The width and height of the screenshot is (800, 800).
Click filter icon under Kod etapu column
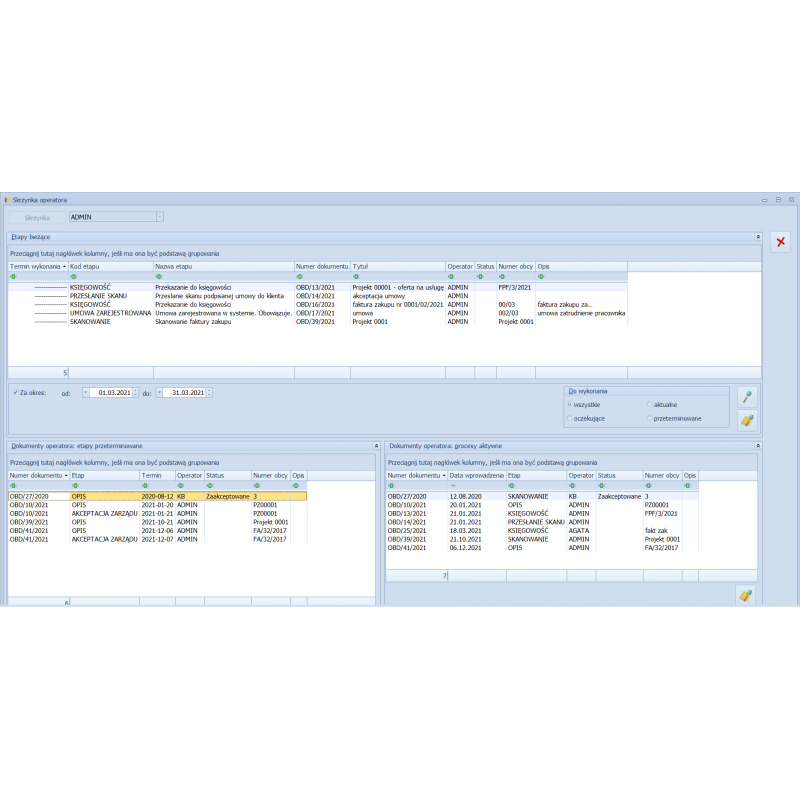pyautogui.click(x=73, y=277)
